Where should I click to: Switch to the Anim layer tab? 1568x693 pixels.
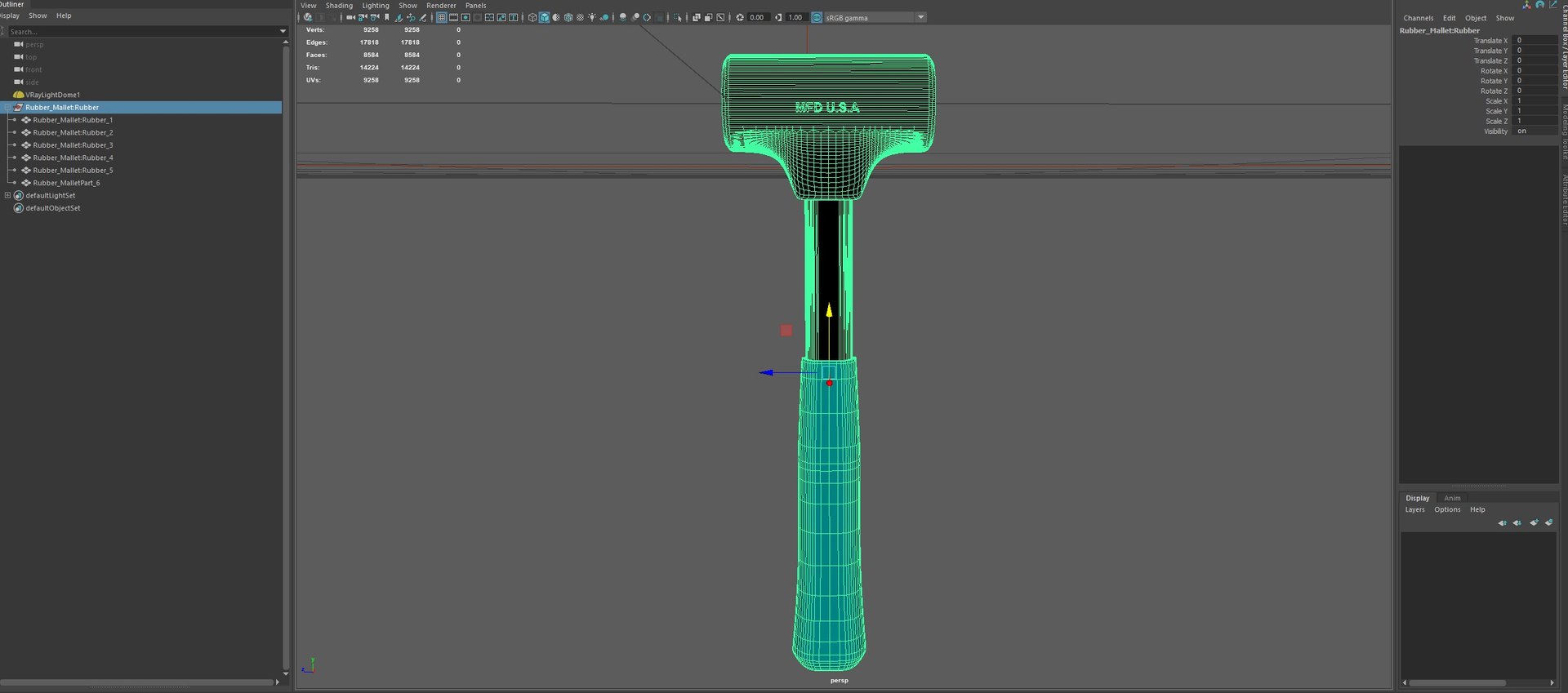1451,498
